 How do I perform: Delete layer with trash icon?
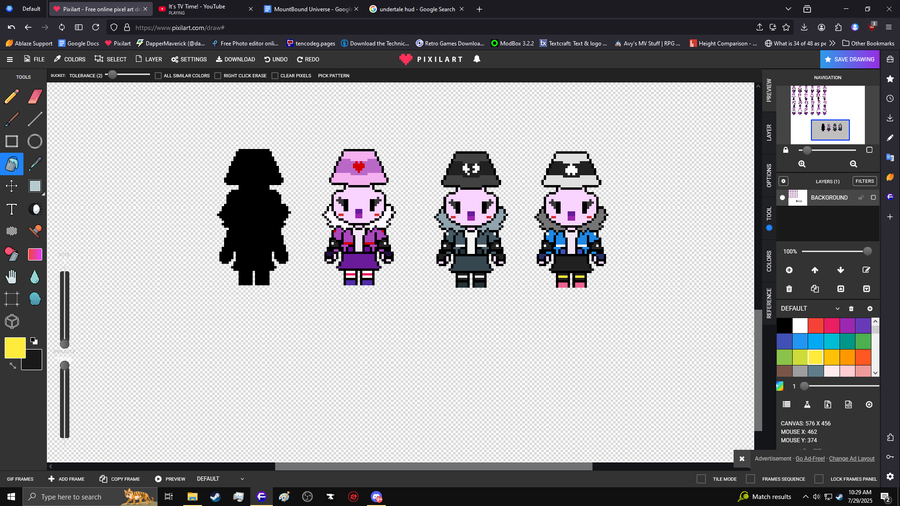point(789,289)
